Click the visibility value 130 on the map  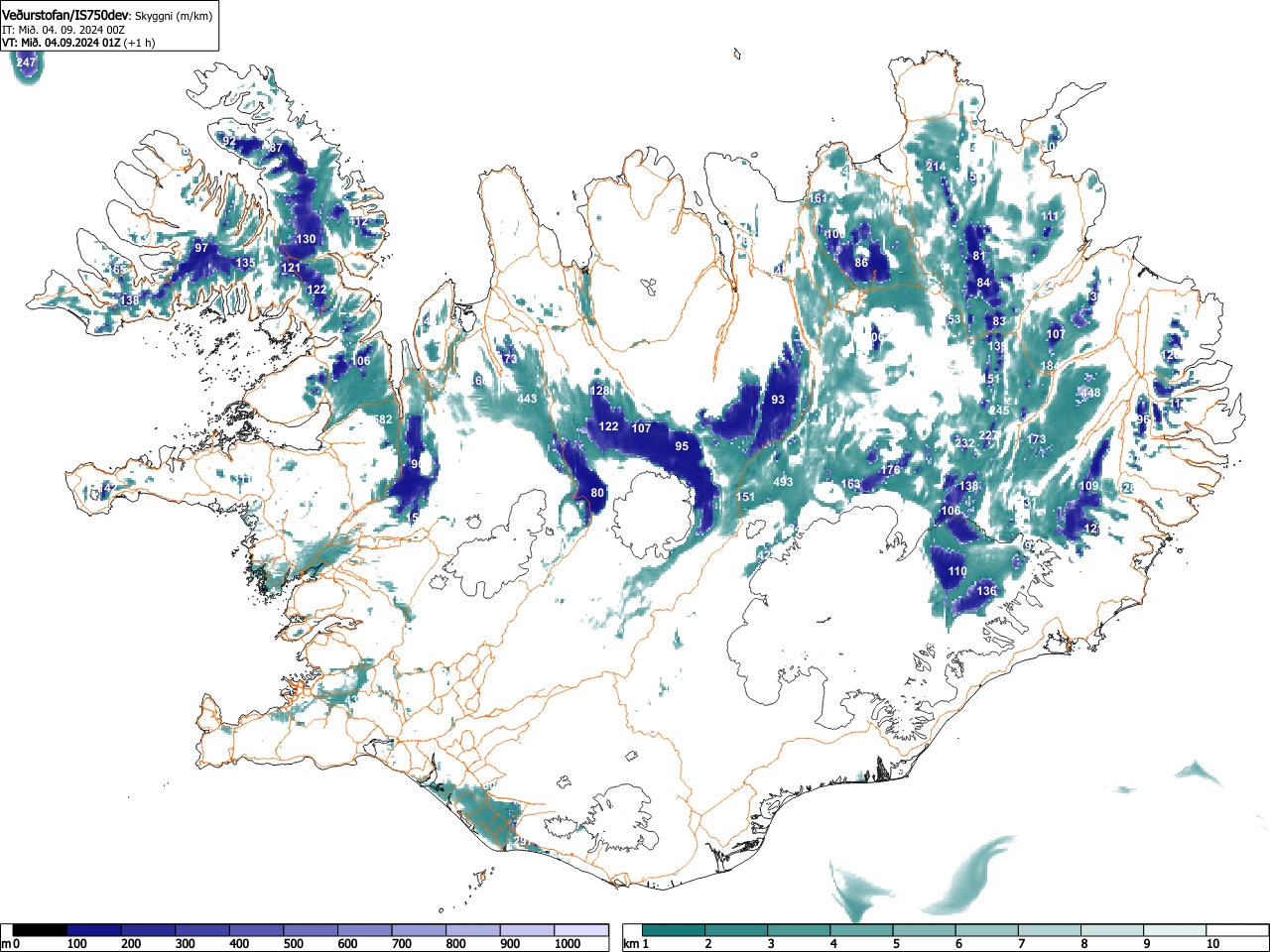click(x=306, y=239)
